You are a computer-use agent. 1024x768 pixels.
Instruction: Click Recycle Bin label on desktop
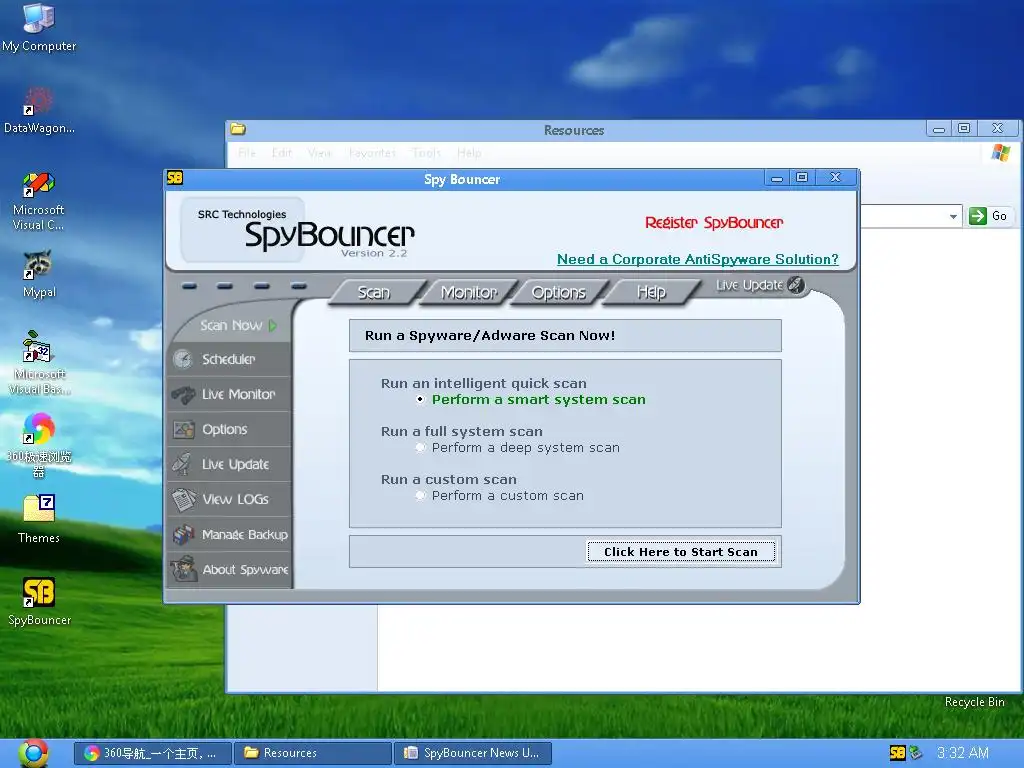(x=974, y=702)
